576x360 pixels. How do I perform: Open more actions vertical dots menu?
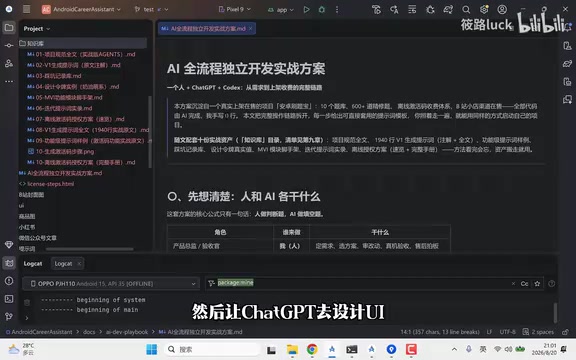[x=337, y=10]
